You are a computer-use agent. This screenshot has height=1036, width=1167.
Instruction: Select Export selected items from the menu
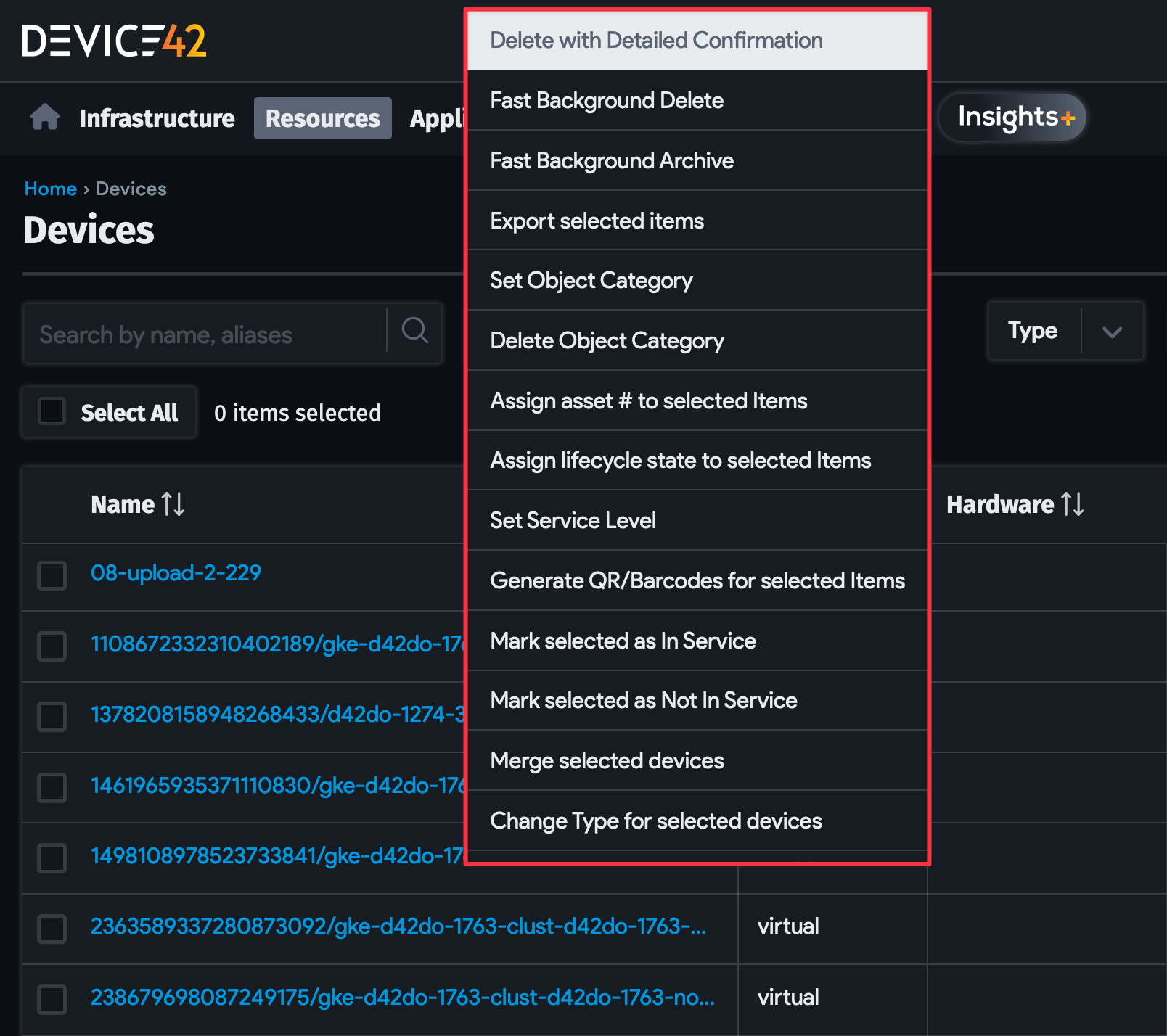pyautogui.click(x=597, y=221)
